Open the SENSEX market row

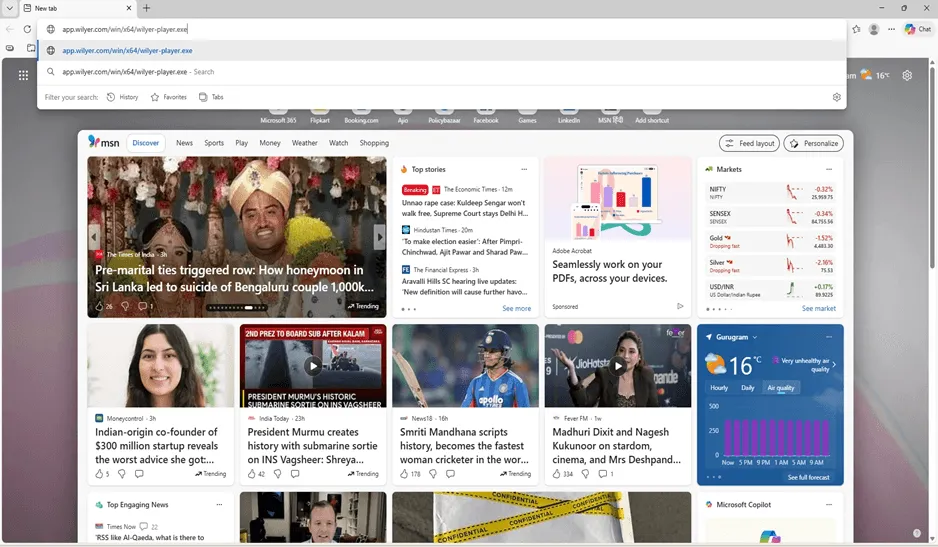point(770,217)
